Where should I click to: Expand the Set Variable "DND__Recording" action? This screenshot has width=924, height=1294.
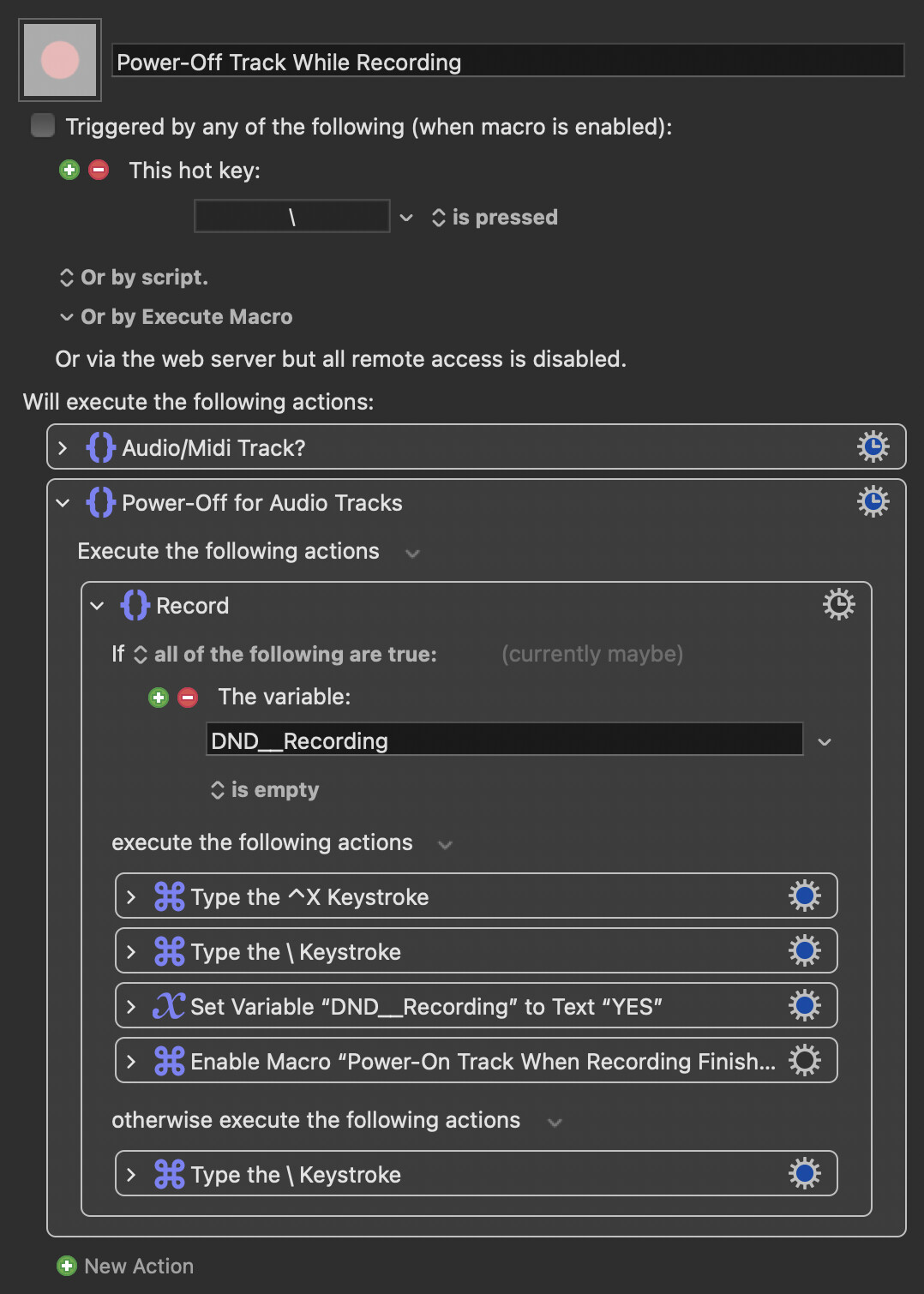[131, 1007]
